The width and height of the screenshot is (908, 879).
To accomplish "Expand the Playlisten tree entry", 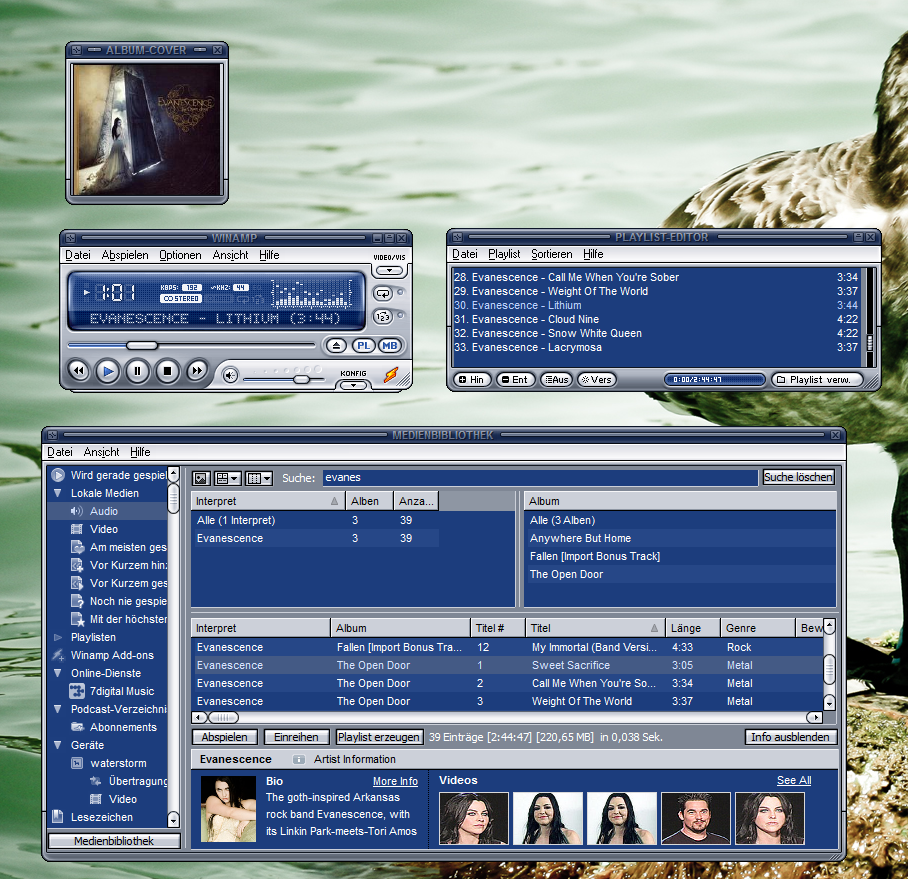I will pyautogui.click(x=57, y=637).
